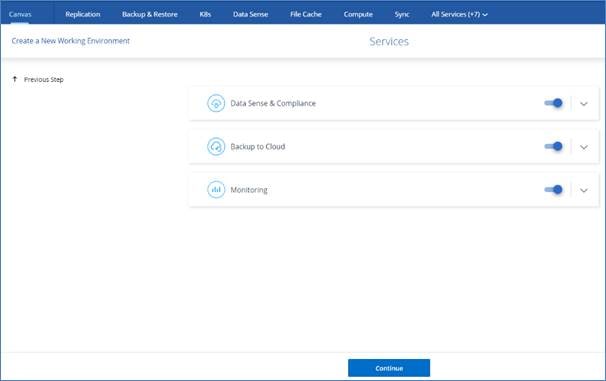Click the Data Sense & Compliance icon
The width and height of the screenshot is (606, 381).
216,103
